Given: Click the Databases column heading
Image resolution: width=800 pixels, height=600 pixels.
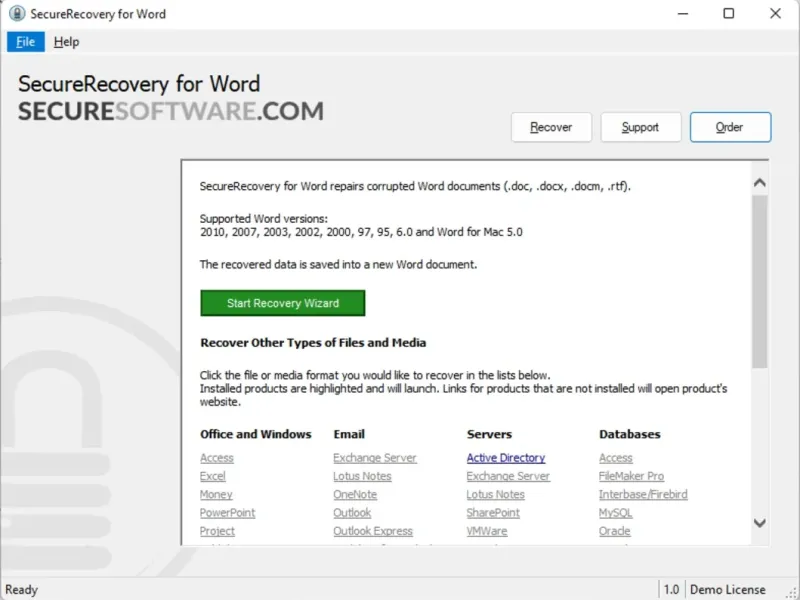Looking at the screenshot, I should pyautogui.click(x=630, y=434).
